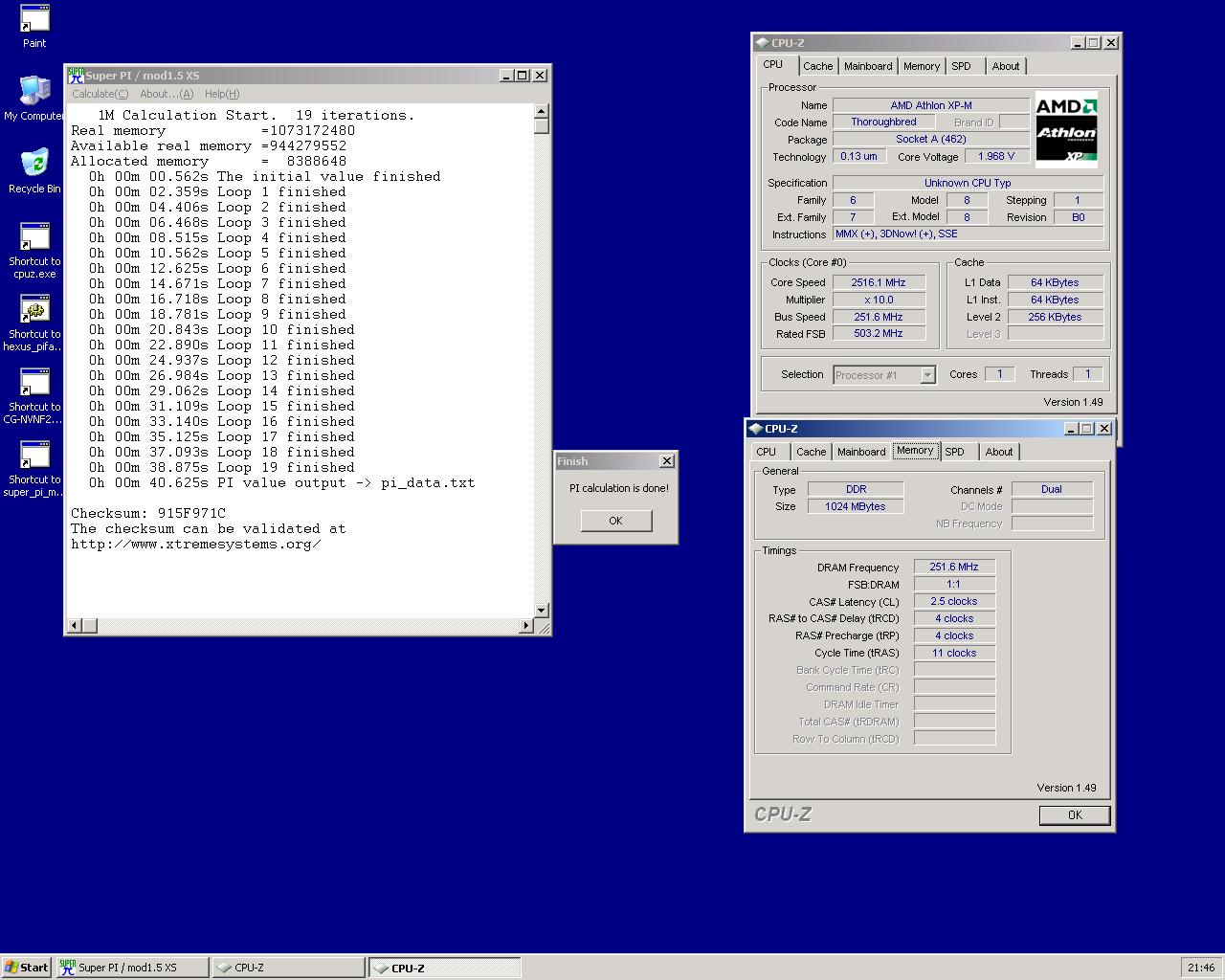The image size is (1225, 980).
Task: Switch to Memory tab in upper CPU-Z
Action: 921,66
